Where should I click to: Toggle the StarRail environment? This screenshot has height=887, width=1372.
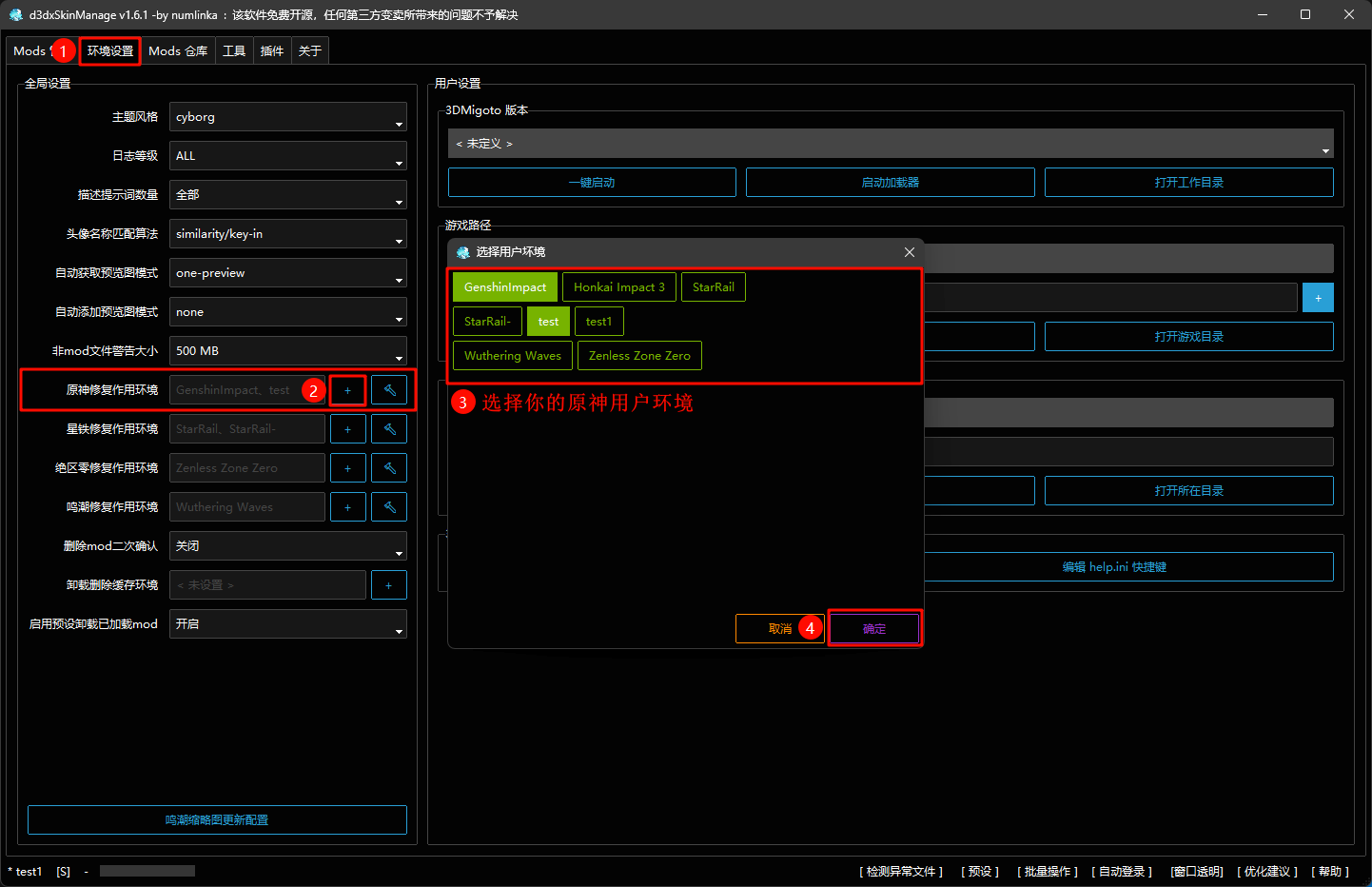click(x=714, y=286)
